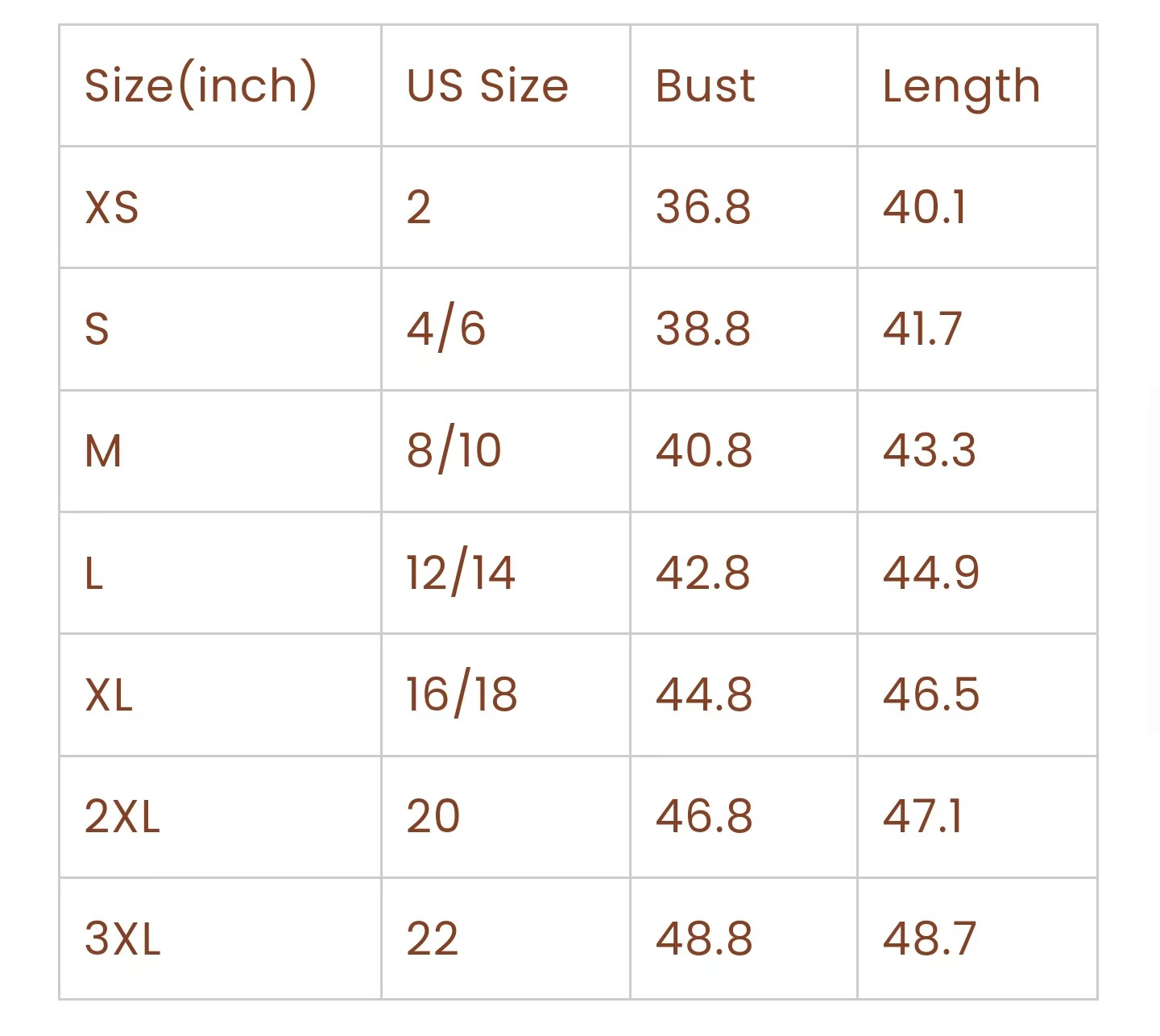Click the US size 12/14 cell
1160x1036 pixels.
point(460,573)
